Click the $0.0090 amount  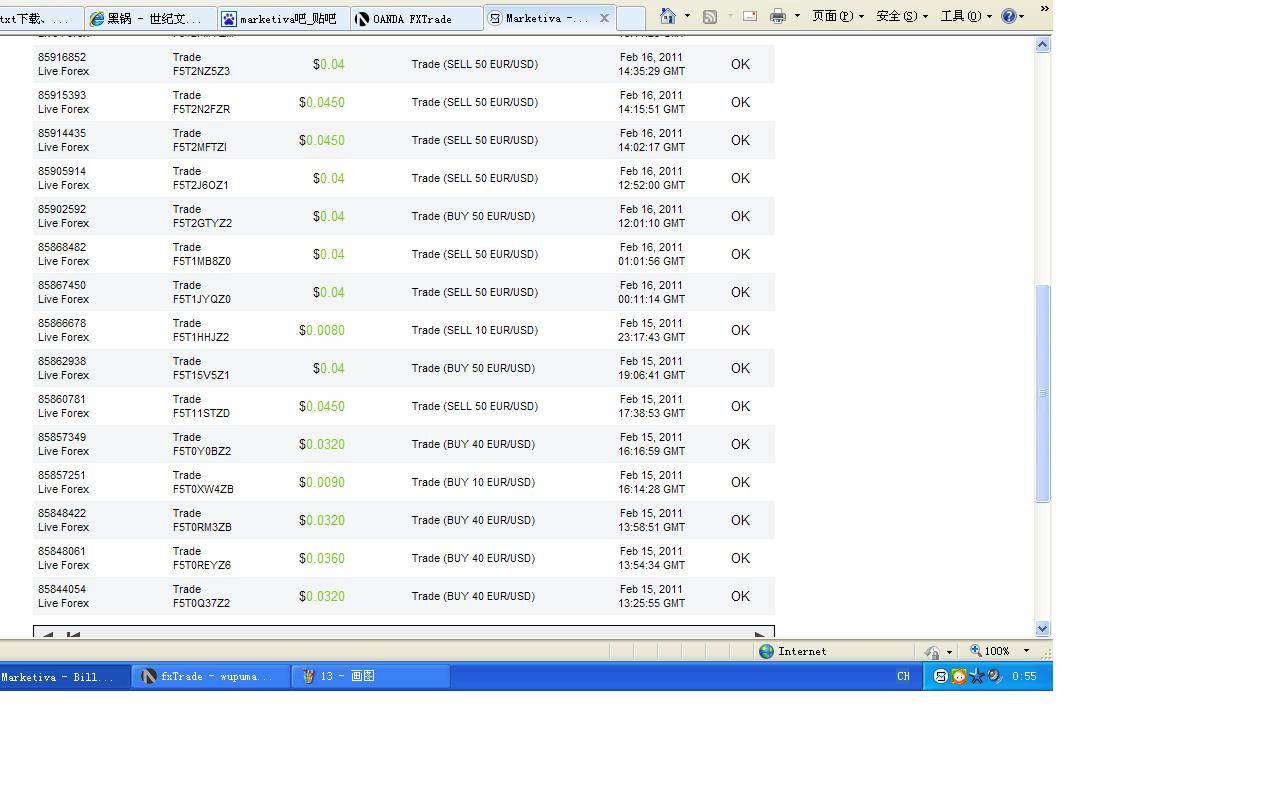coord(322,482)
